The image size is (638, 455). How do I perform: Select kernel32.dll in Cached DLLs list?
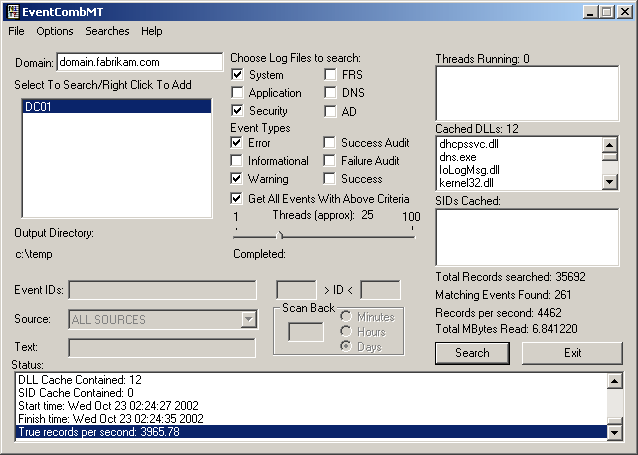click(467, 183)
